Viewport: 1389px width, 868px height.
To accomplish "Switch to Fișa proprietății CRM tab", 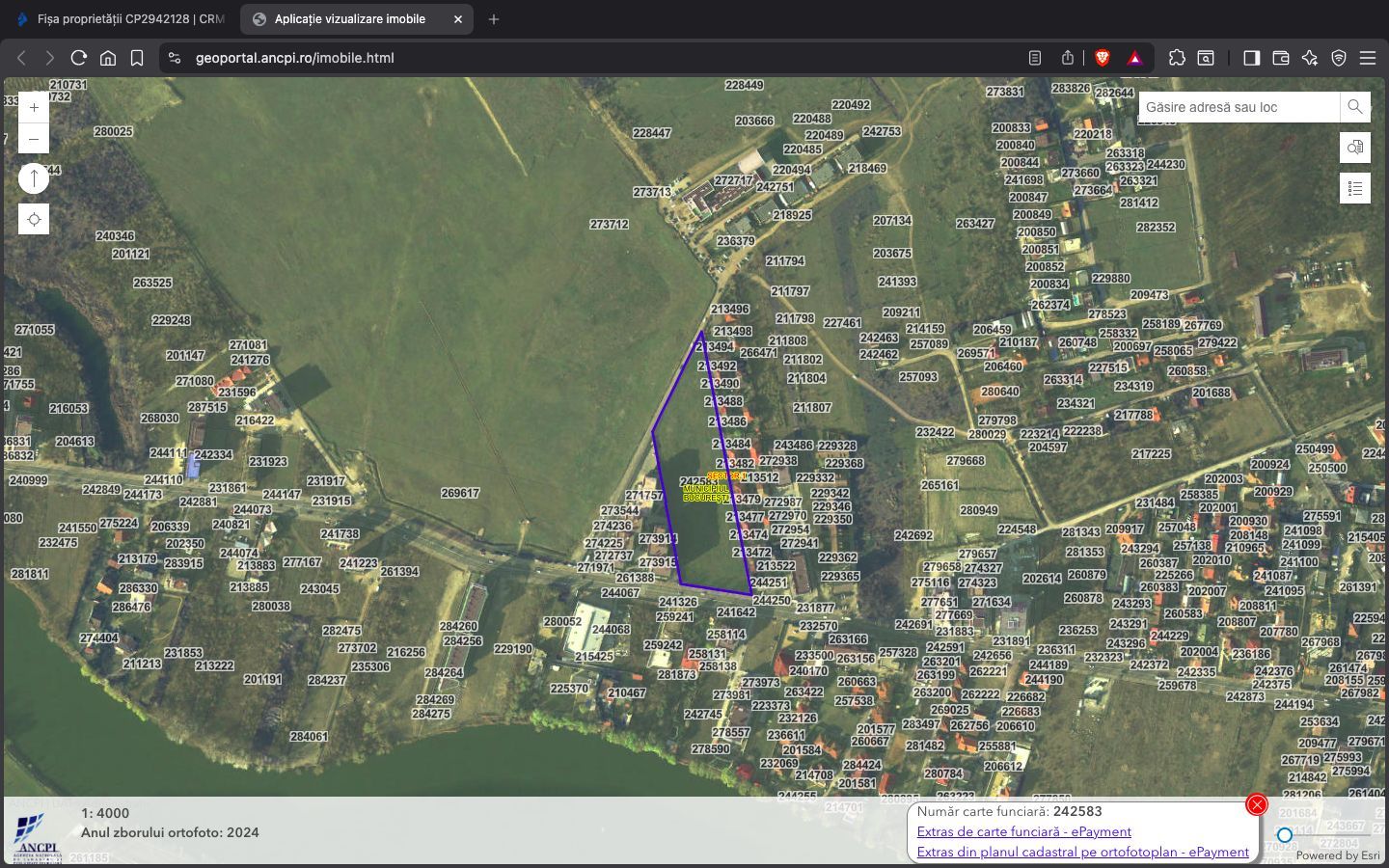I will 121,19.
